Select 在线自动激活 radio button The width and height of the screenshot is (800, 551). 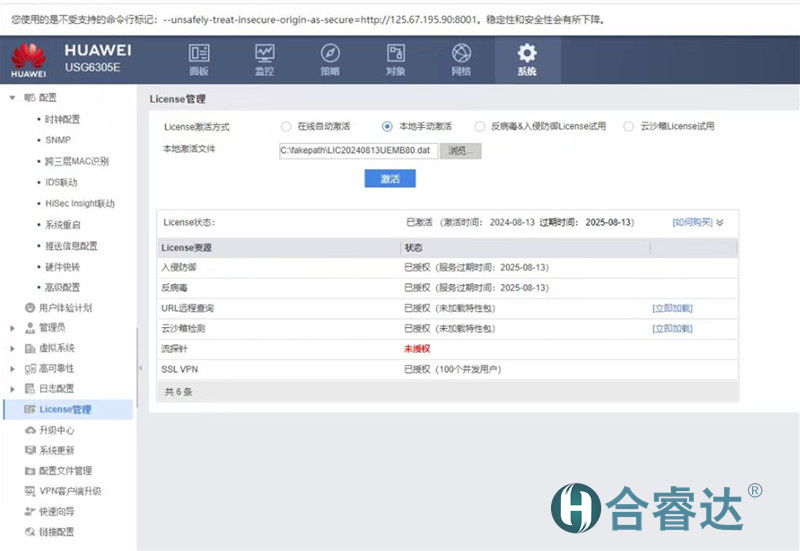[286, 127]
